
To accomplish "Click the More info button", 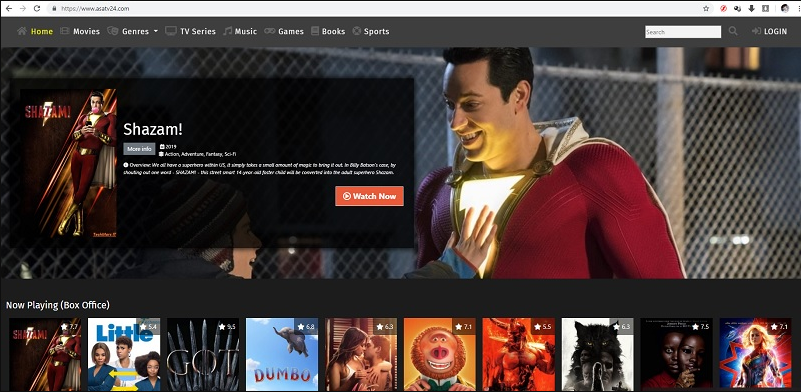I will (x=139, y=149).
